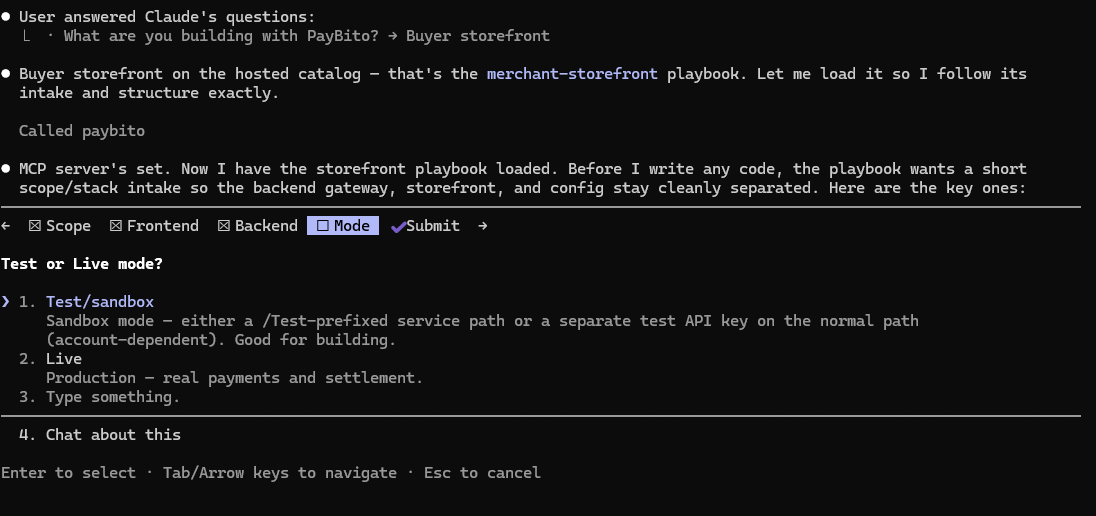Image resolution: width=1096 pixels, height=516 pixels.
Task: Open the Scope question tab
Action: (59, 226)
